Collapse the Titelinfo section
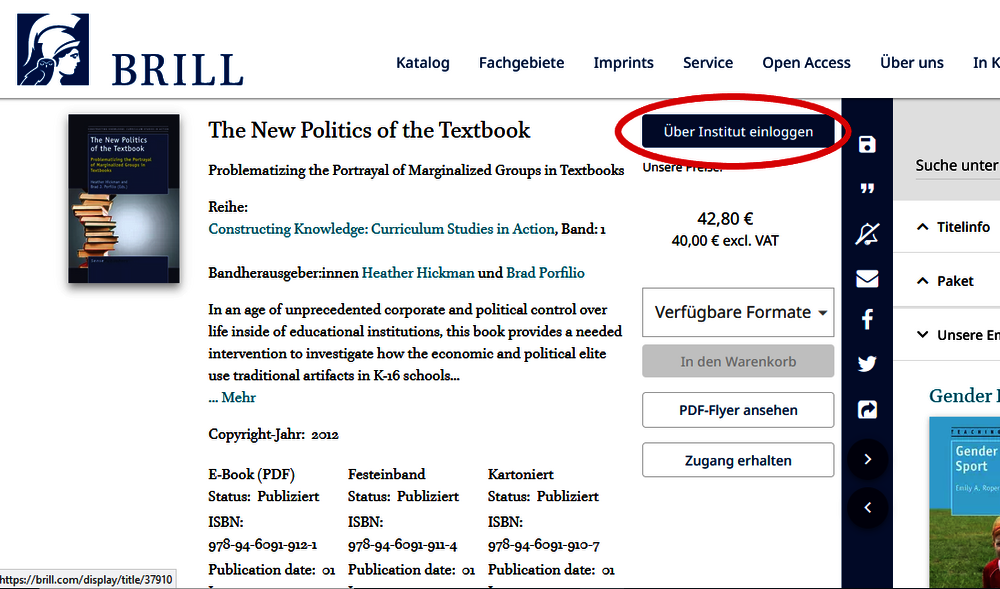This screenshot has height=589, width=1000. pyautogui.click(x=953, y=227)
